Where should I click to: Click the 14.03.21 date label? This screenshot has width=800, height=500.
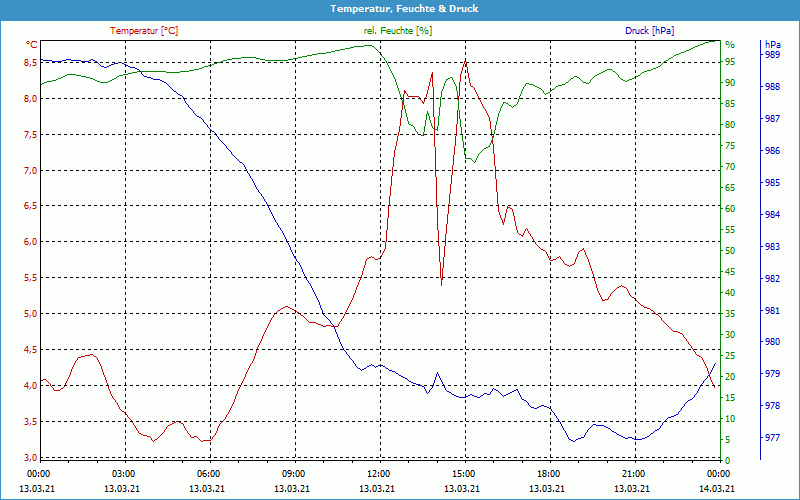pyautogui.click(x=717, y=488)
